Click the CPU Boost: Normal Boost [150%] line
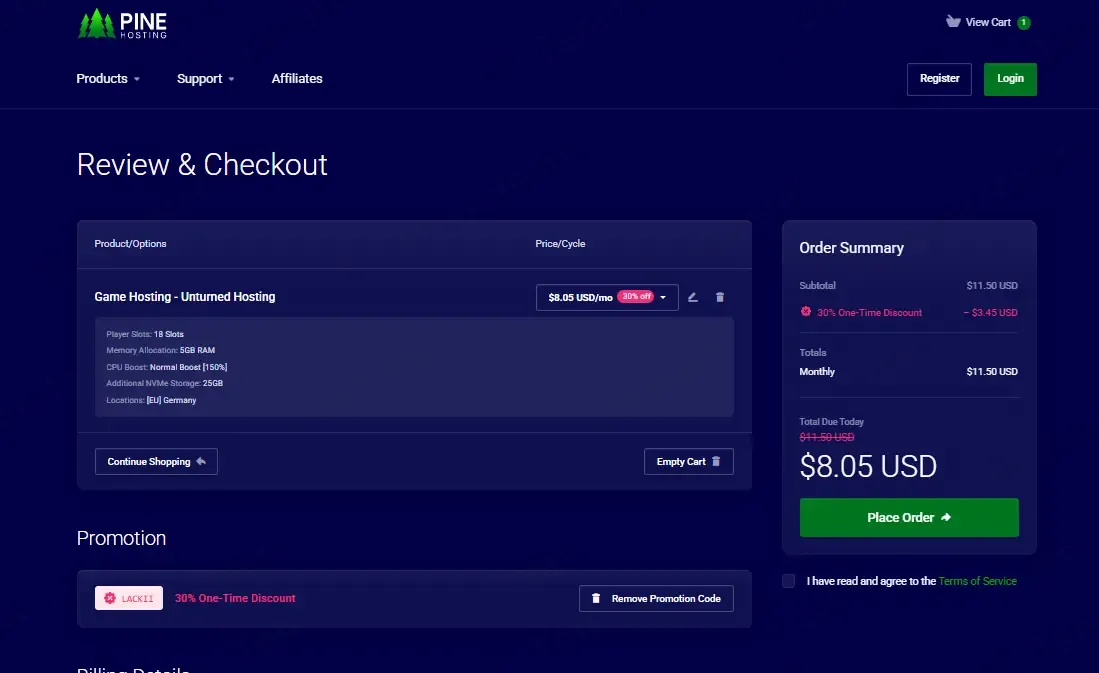The height and width of the screenshot is (673, 1099). 167,367
